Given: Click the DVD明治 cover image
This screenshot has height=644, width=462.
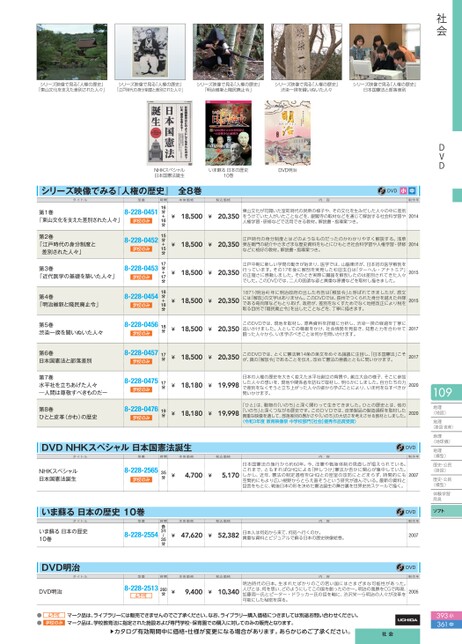Looking at the screenshot, I should pos(287,133).
